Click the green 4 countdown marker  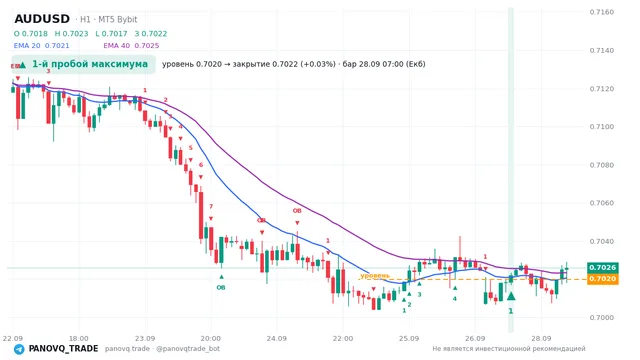pyautogui.click(x=455, y=299)
